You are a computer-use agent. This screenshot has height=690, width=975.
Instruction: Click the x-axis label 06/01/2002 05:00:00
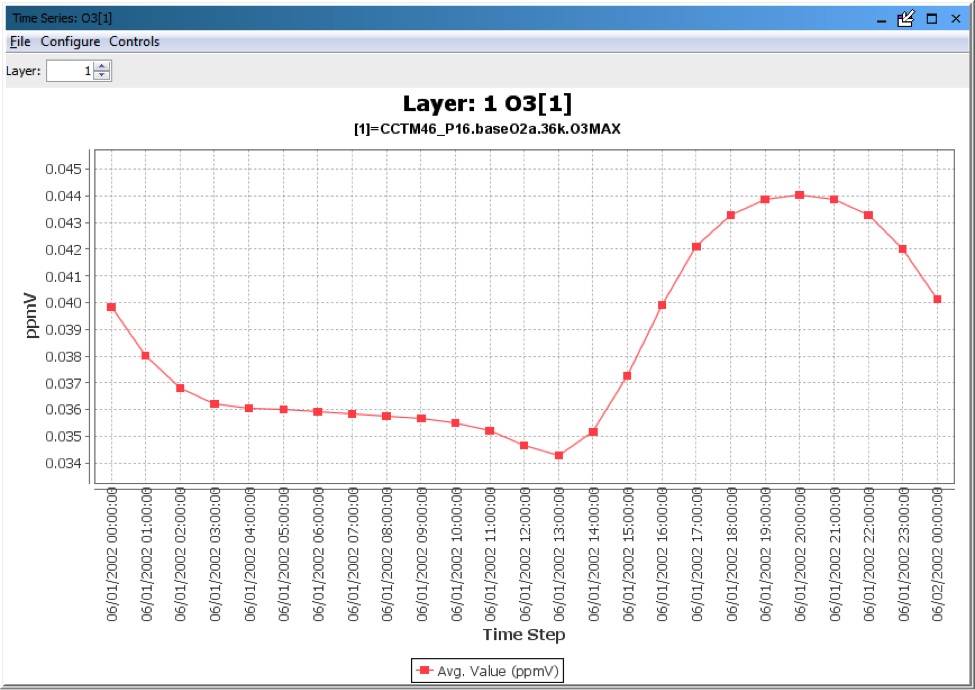click(x=284, y=554)
